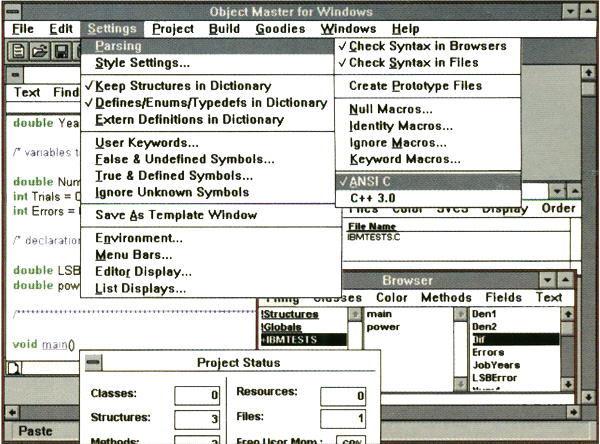Screen dimensions: 600x444
Task: Click the Browser window's minimize arrow
Action: [x=548, y=281]
